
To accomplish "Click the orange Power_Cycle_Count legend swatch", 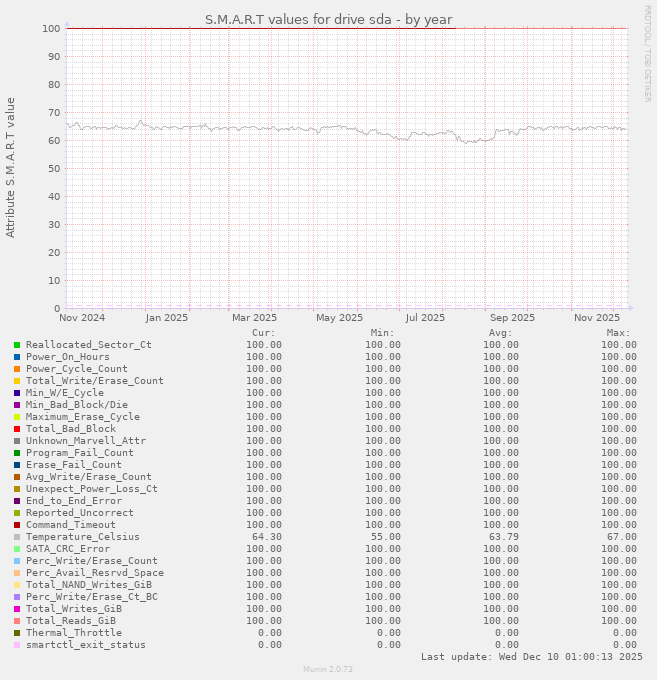I will pos(17,369).
